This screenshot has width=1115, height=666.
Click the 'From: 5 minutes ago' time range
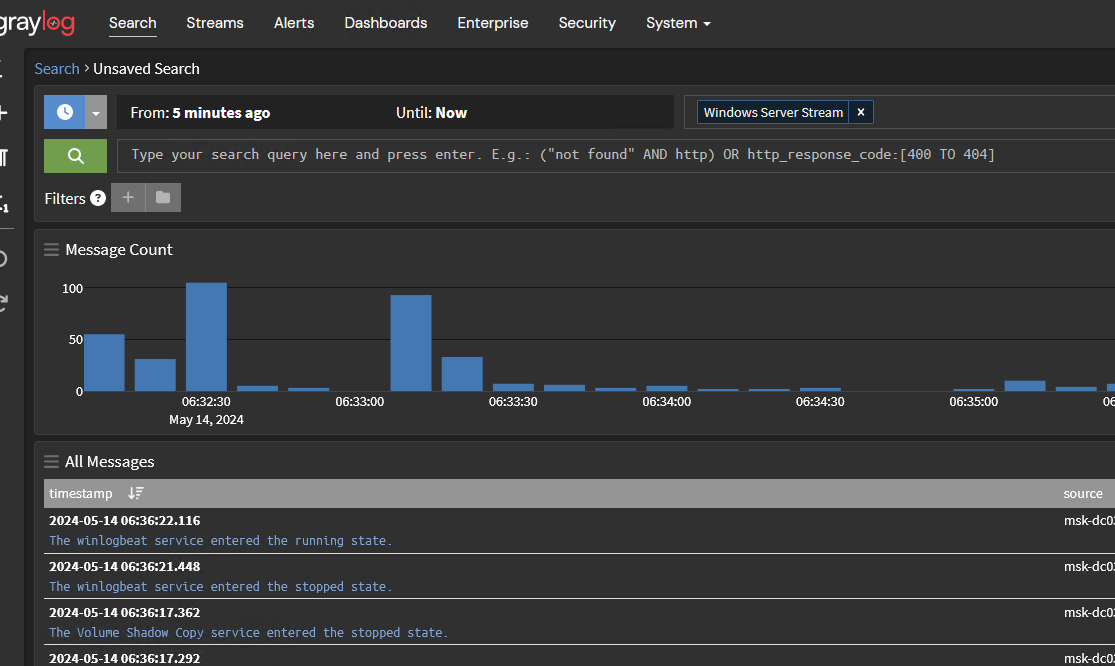[200, 113]
